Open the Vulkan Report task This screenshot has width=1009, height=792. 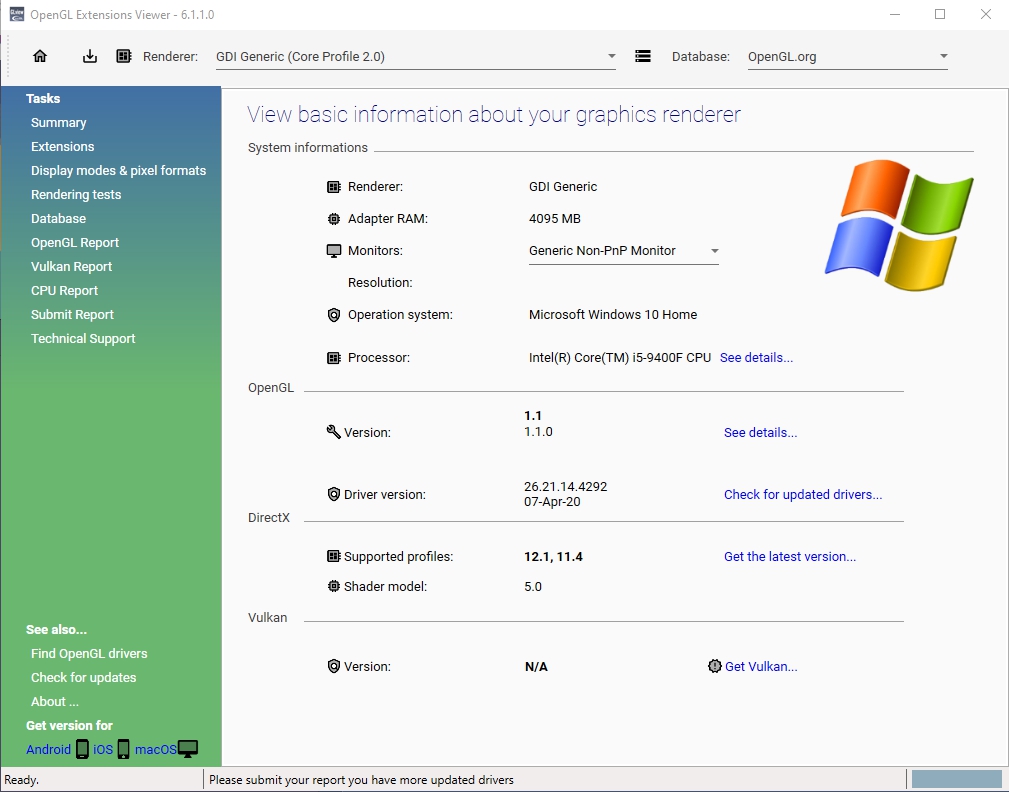(71, 266)
